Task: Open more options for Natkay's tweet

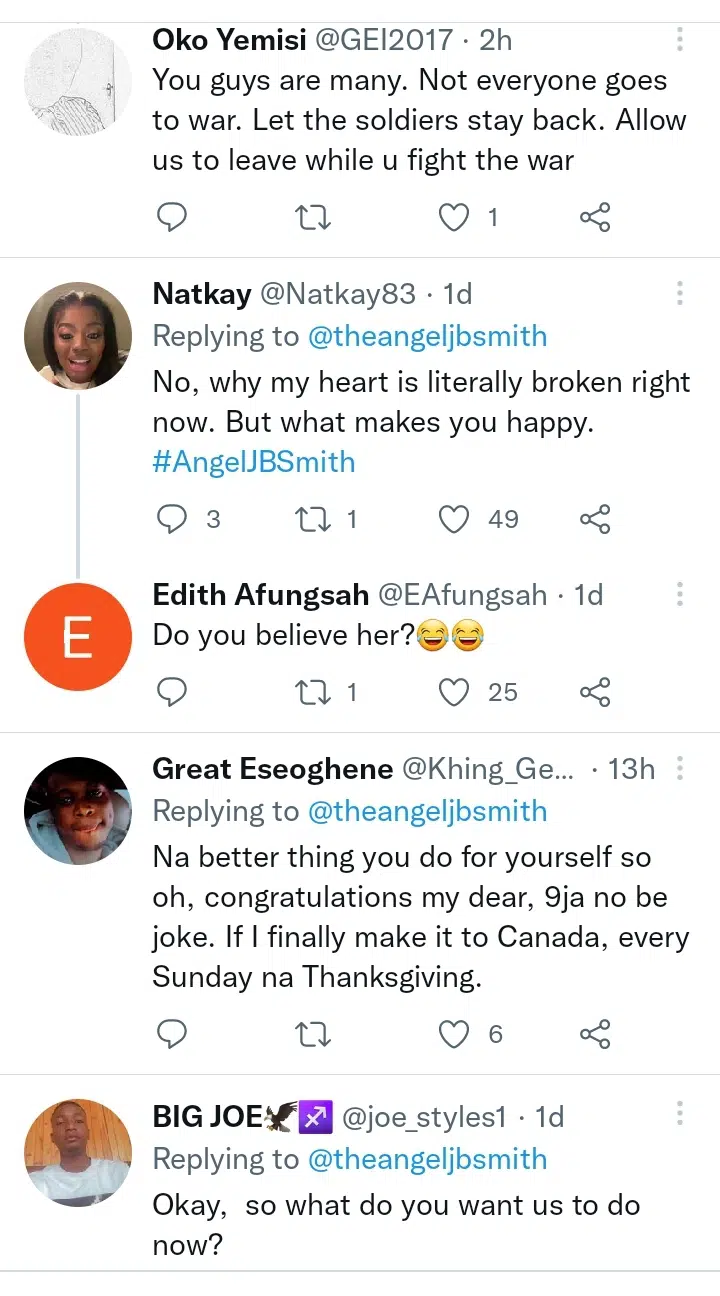Action: pyautogui.click(x=680, y=293)
